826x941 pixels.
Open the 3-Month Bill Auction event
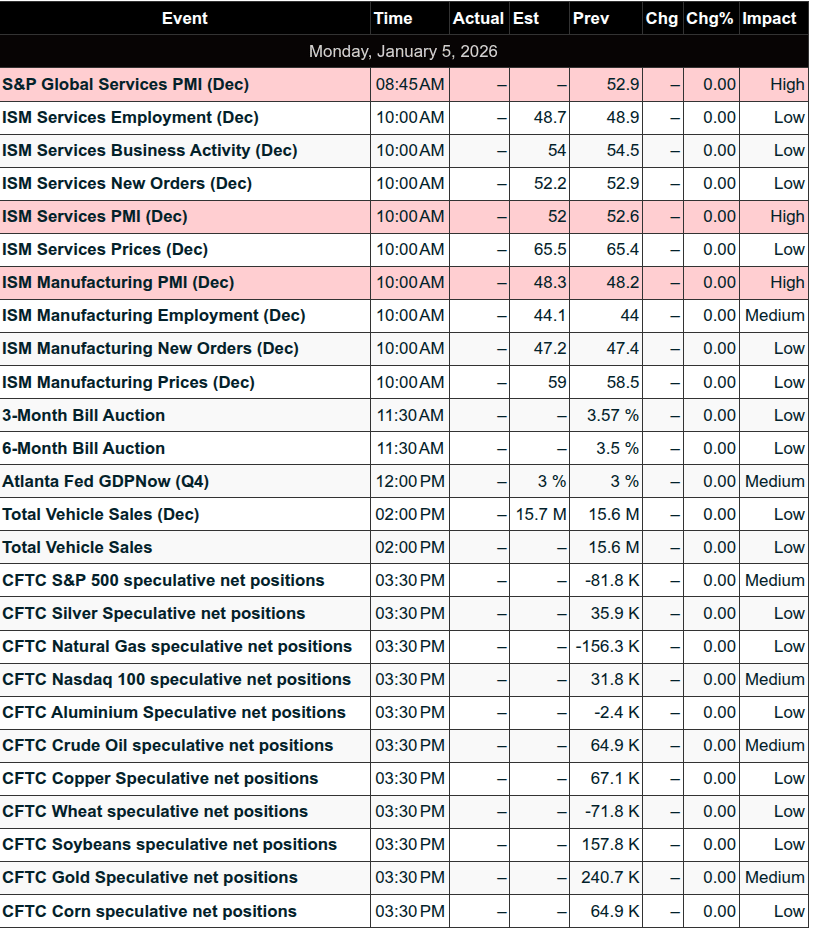tap(84, 416)
